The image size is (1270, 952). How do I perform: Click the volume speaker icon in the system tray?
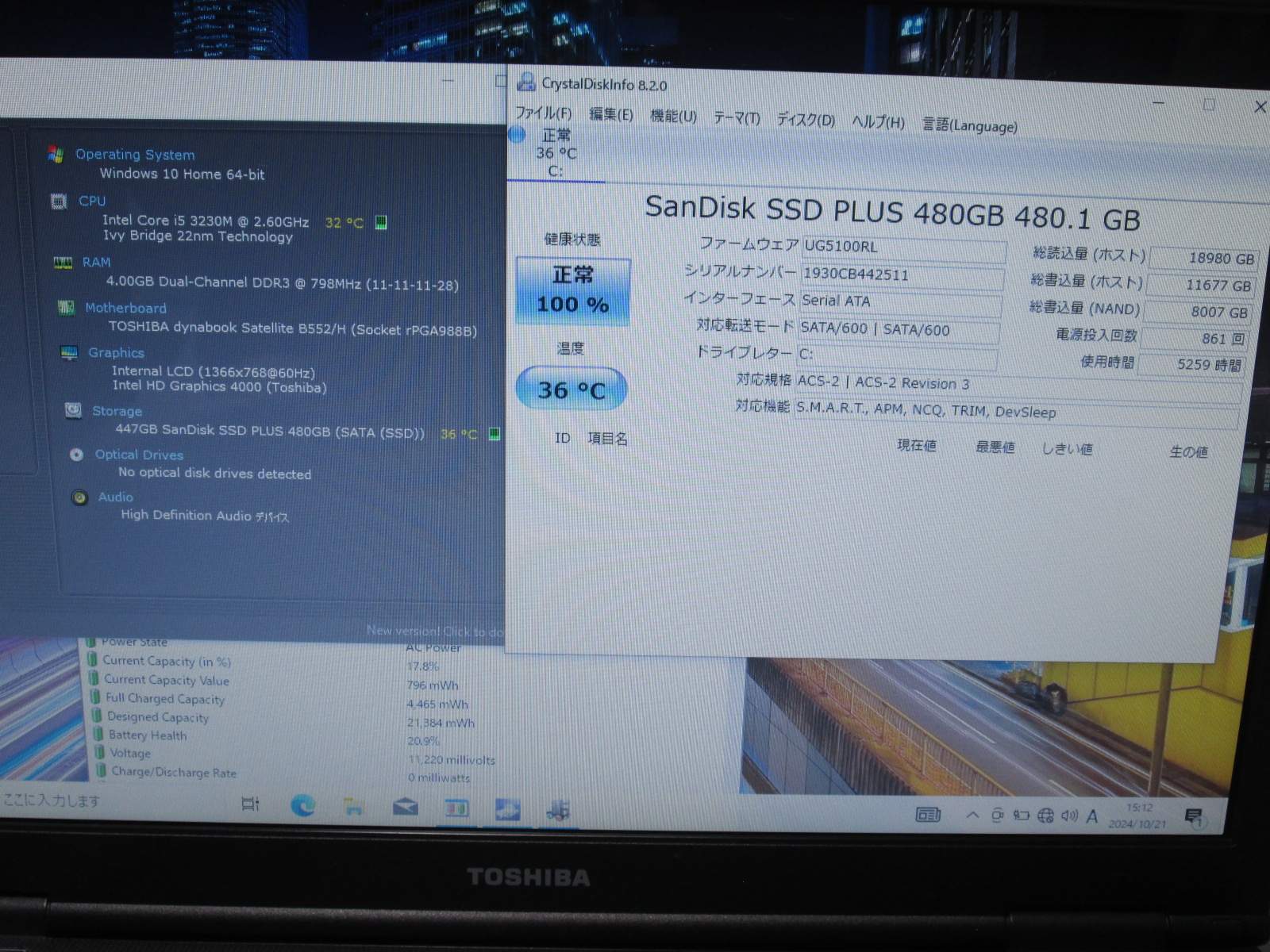(x=1069, y=816)
